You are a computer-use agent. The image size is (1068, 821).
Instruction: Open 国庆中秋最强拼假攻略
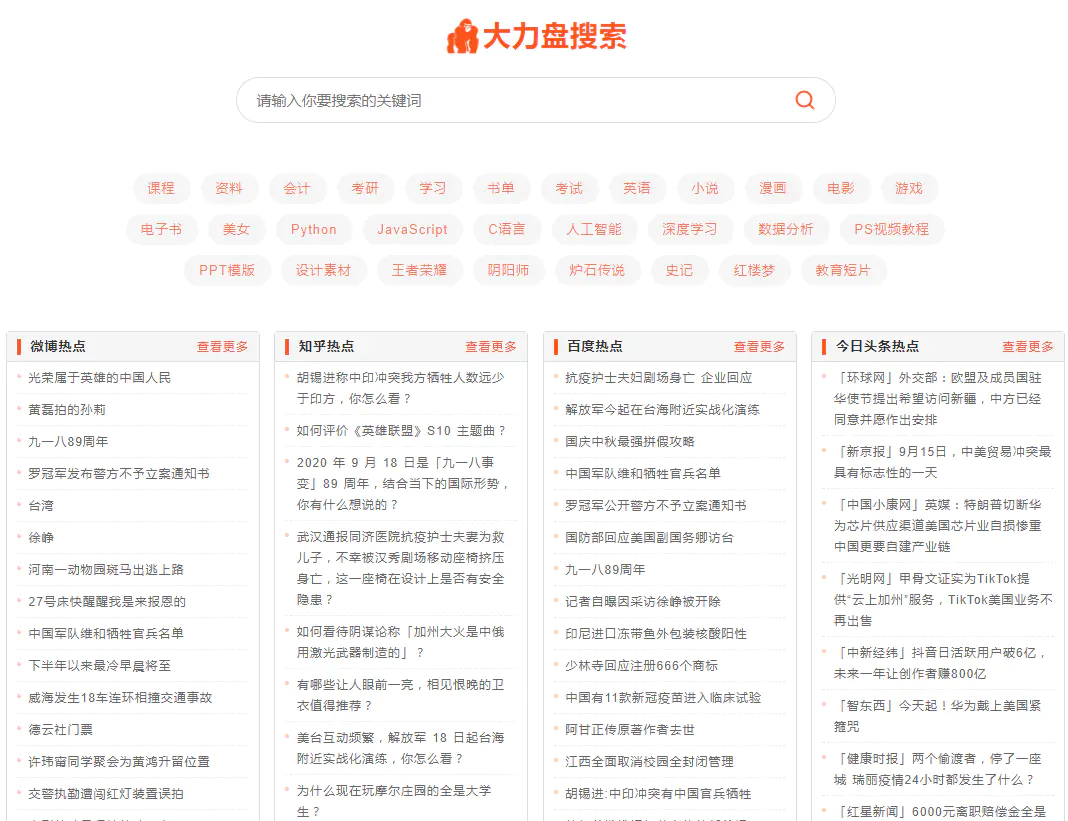[630, 442]
